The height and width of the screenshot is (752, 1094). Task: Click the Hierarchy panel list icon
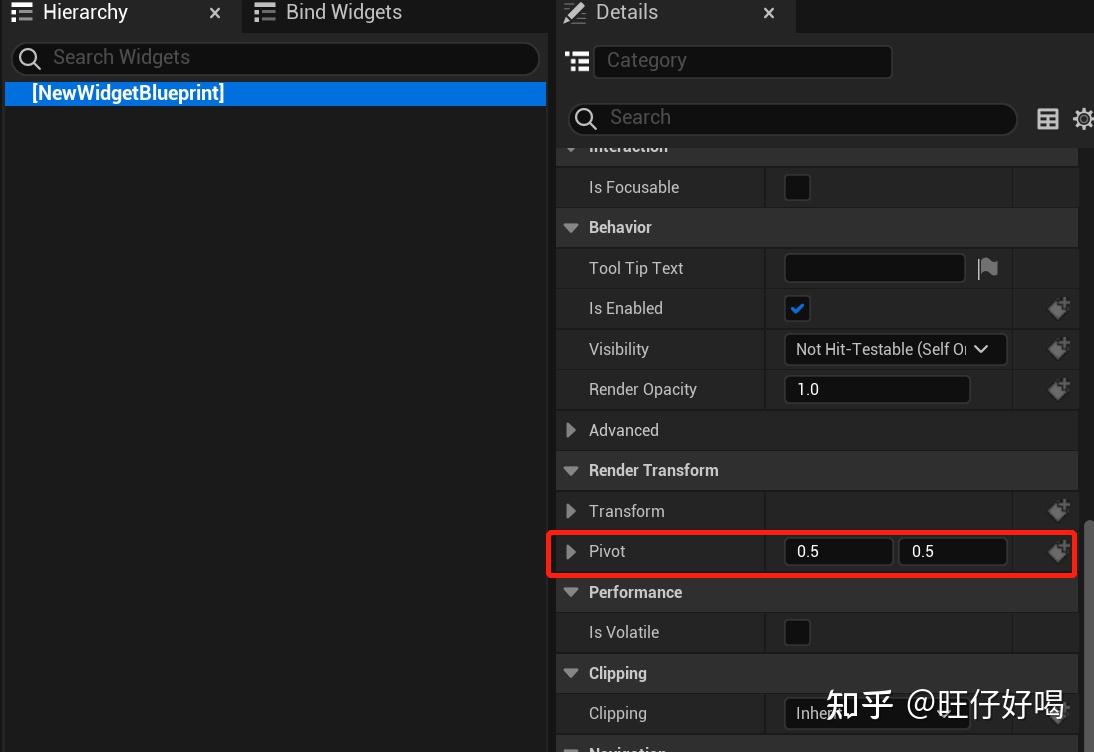pyautogui.click(x=22, y=12)
